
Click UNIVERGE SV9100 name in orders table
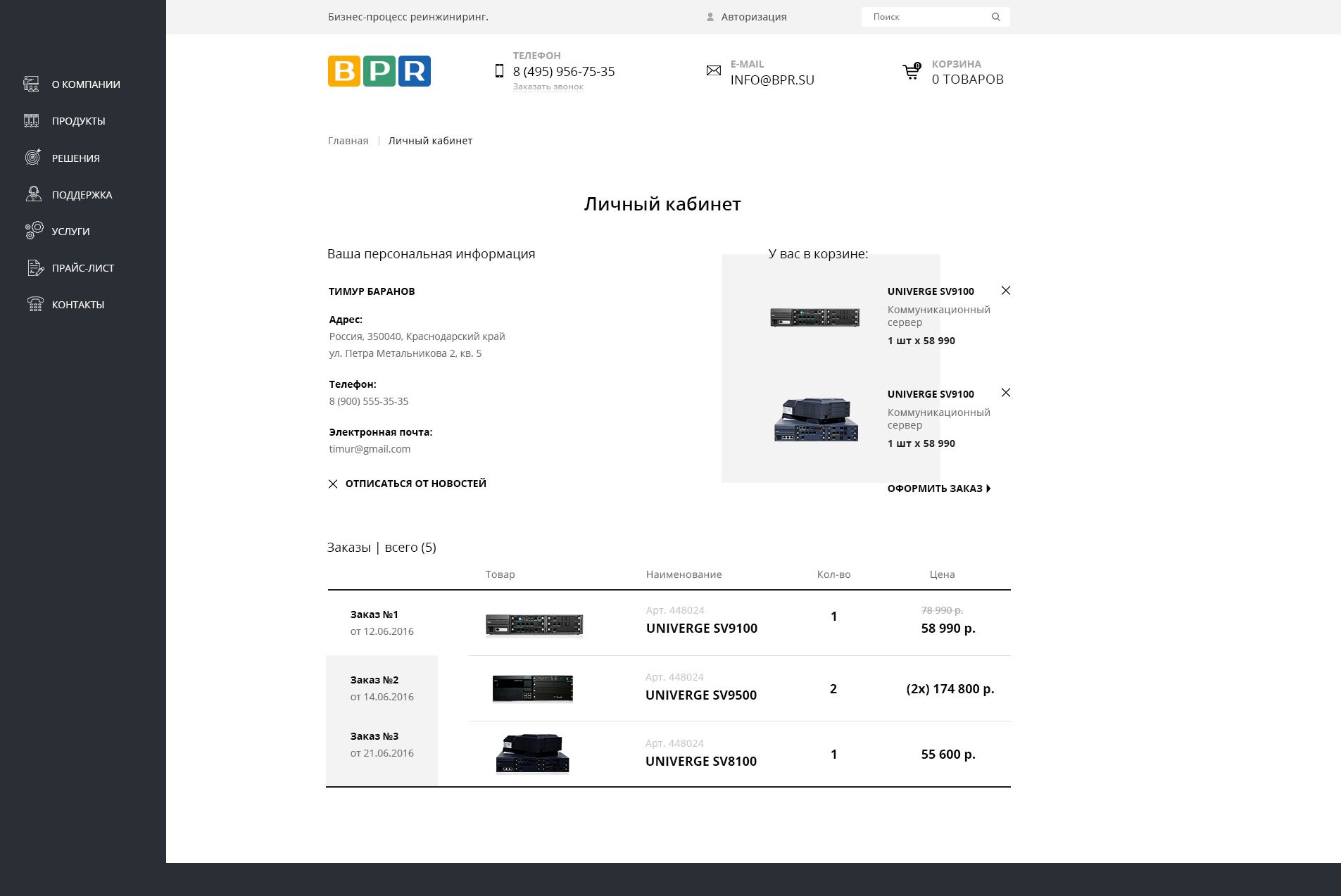[x=702, y=629]
